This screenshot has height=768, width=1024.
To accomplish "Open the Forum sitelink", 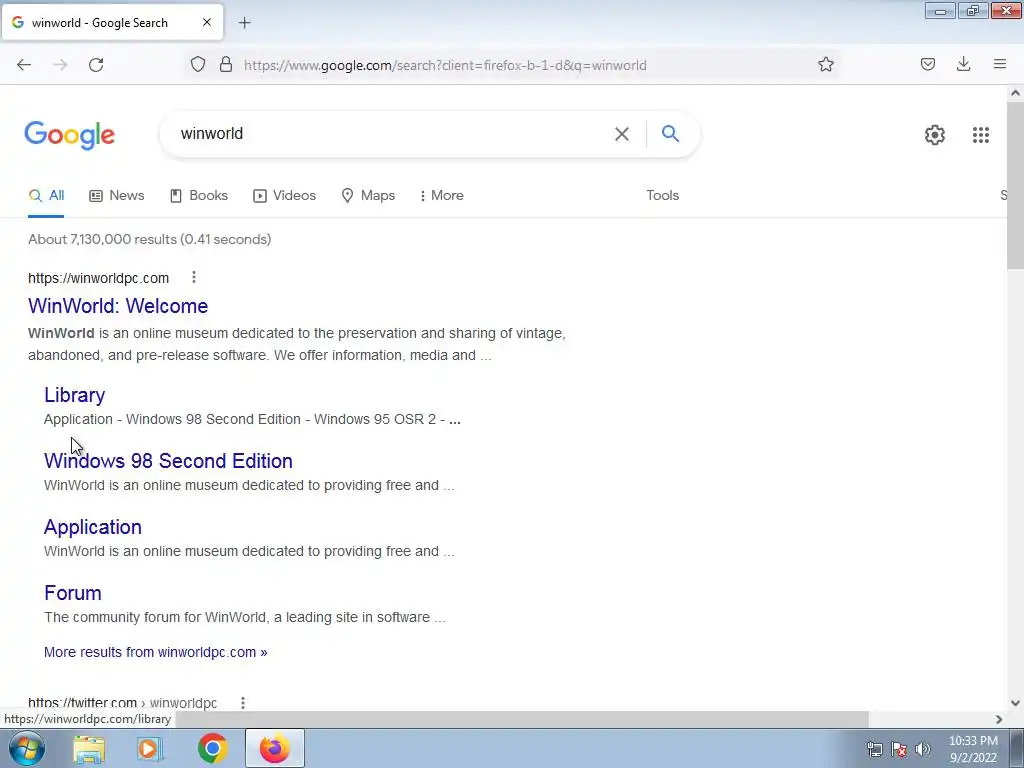I will coord(72,592).
